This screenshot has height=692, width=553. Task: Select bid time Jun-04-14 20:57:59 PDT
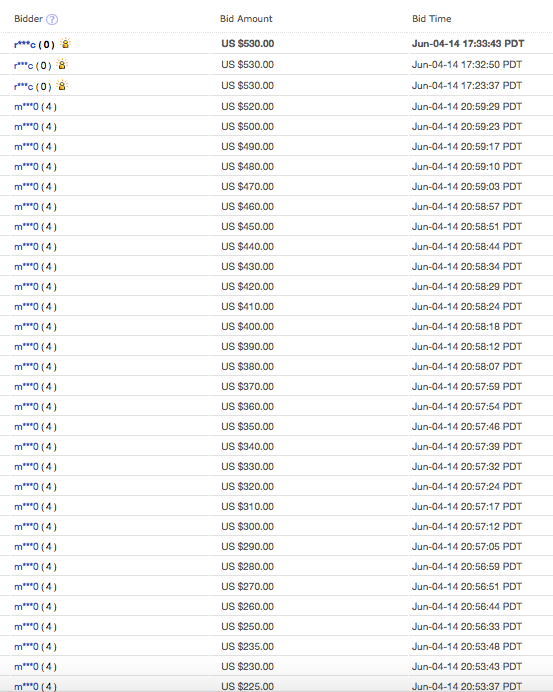pos(467,387)
